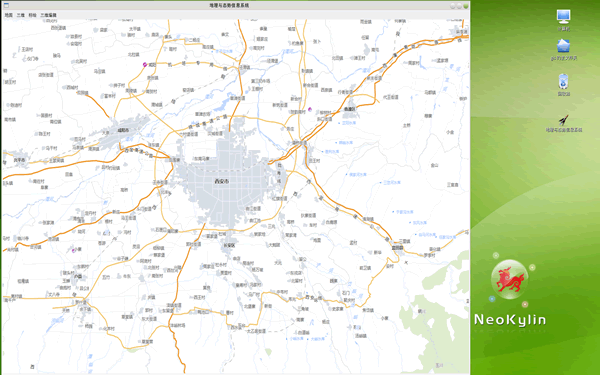Click the 兴平市 label at west edge

click(x=19, y=160)
